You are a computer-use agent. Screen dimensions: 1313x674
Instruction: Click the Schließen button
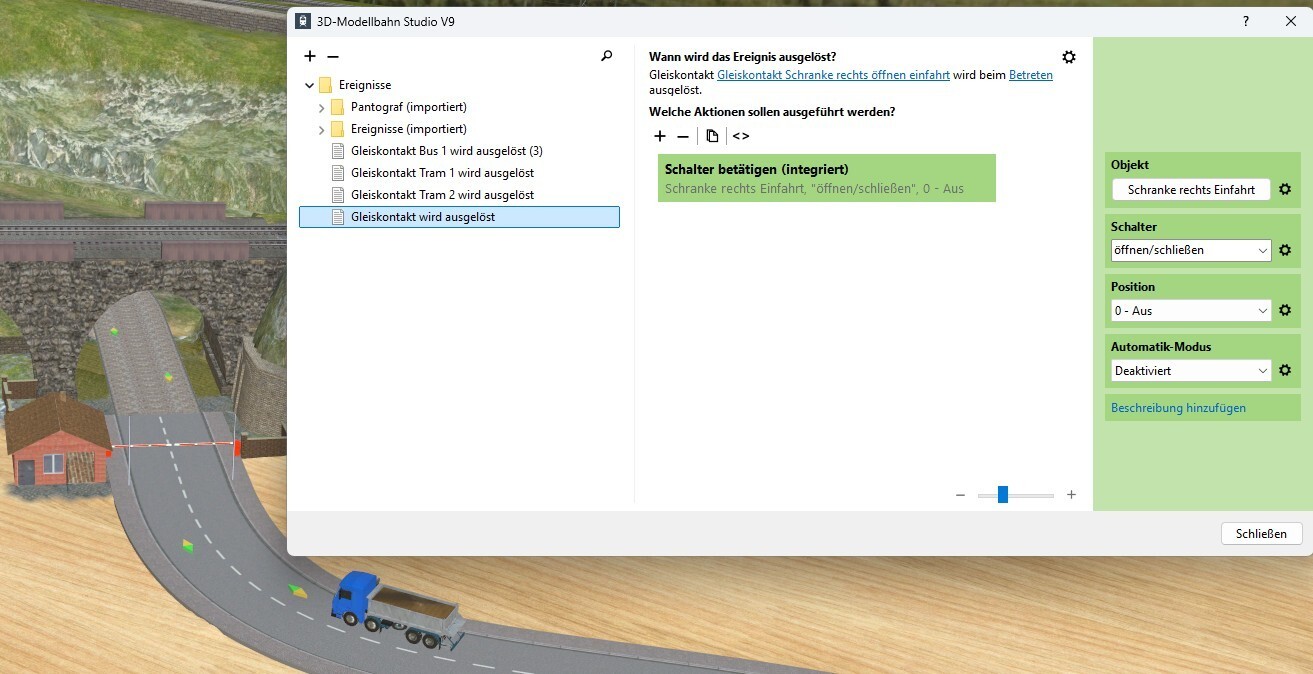coord(1261,533)
